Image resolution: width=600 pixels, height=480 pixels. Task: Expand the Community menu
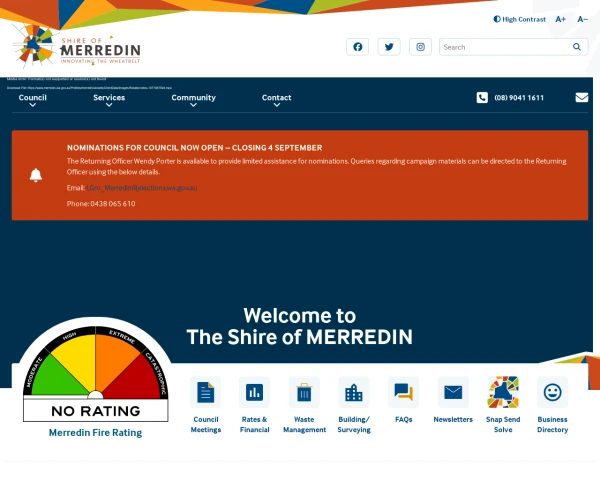pyautogui.click(x=193, y=100)
